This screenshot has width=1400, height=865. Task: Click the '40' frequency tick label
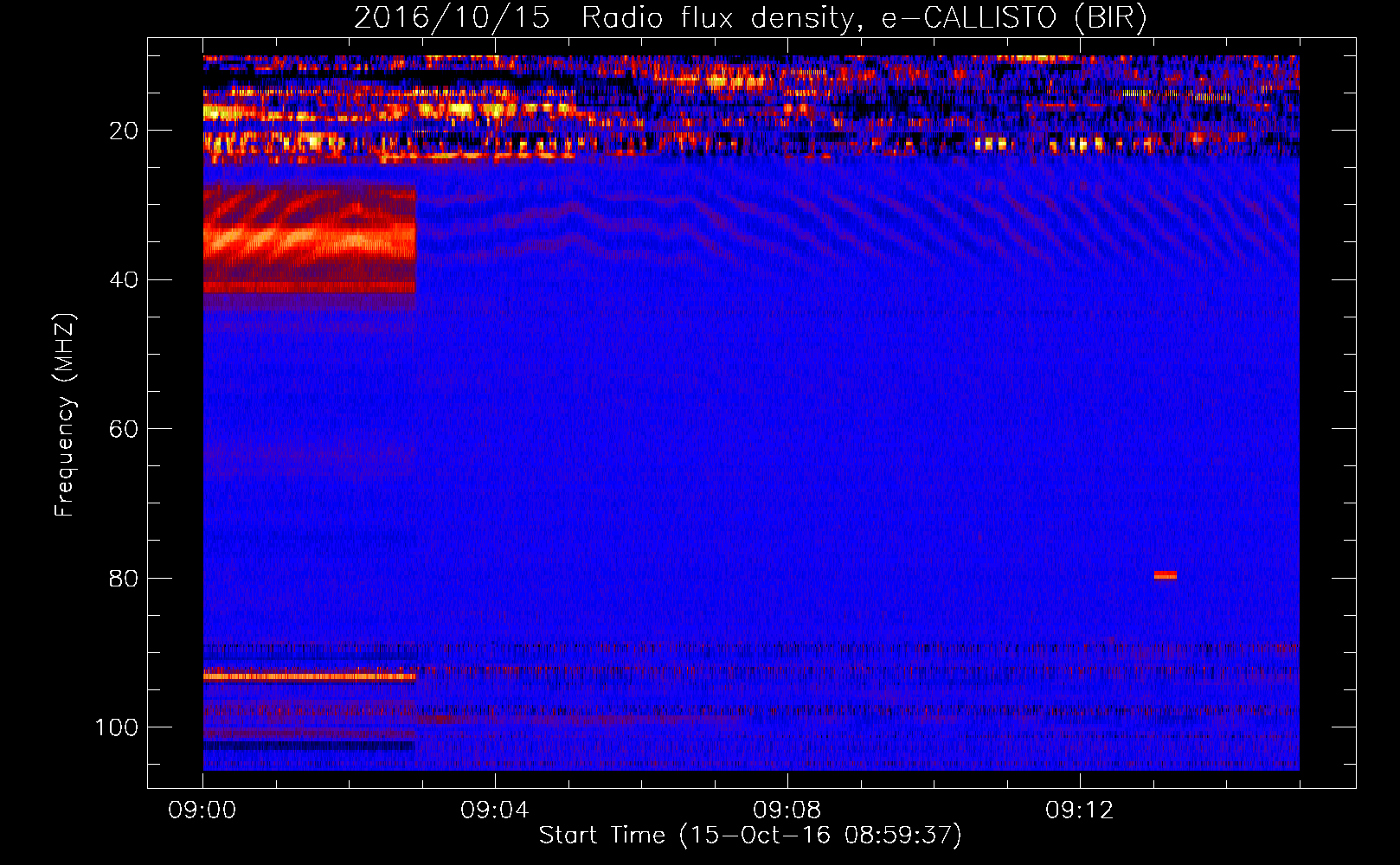point(124,280)
